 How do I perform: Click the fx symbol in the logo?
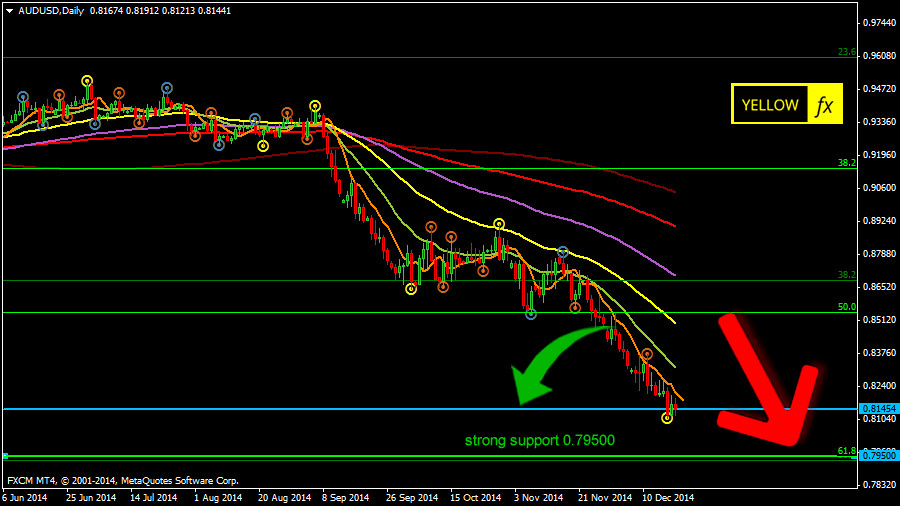[x=824, y=104]
